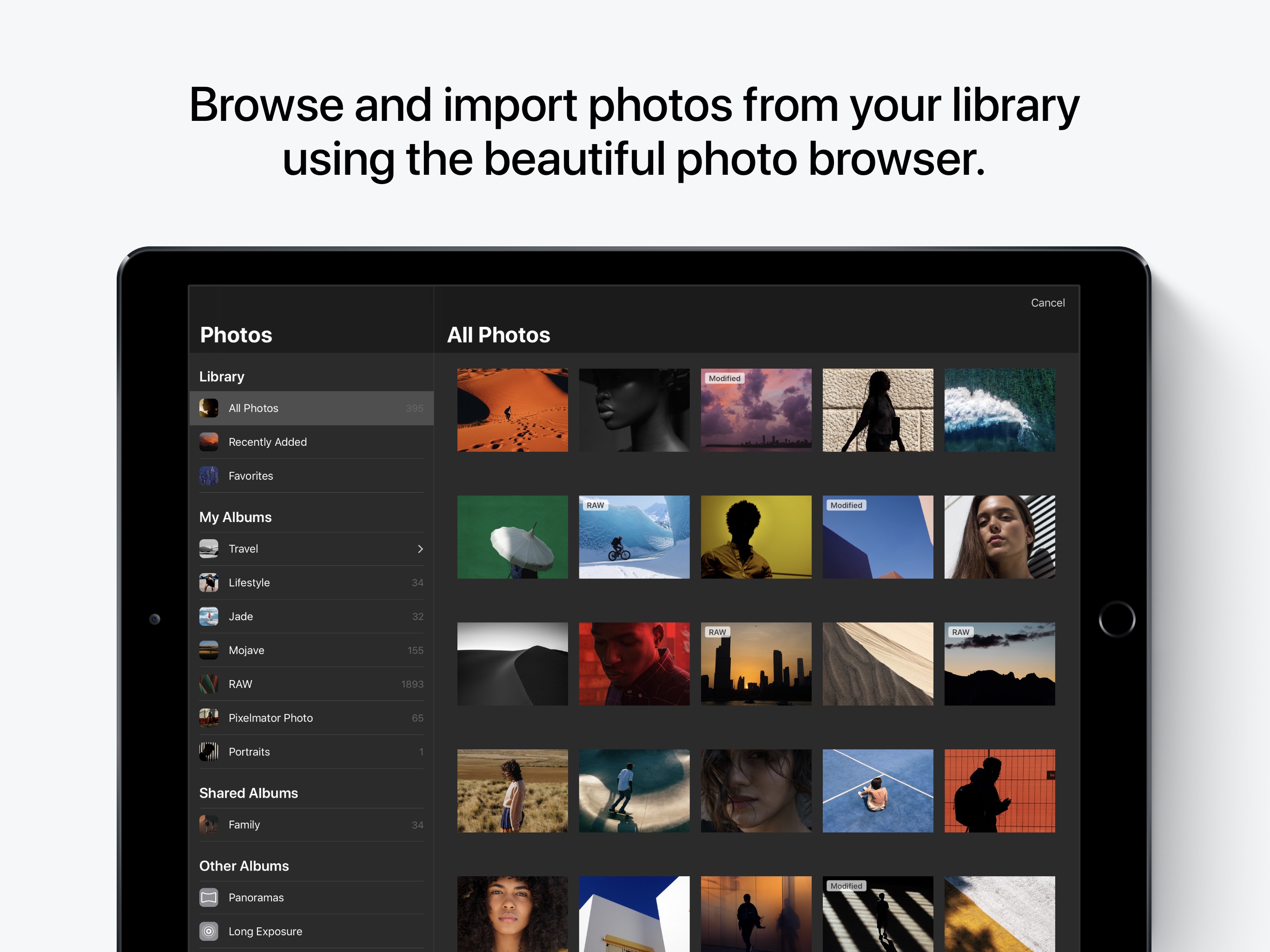Click the 155 count beside Mojave
This screenshot has height=952, width=1270.
click(415, 651)
